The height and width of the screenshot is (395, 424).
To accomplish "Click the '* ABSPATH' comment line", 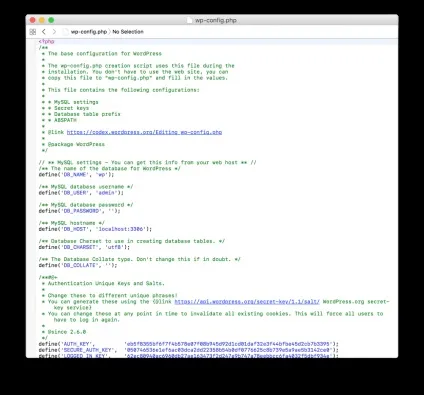I will pos(62,120).
